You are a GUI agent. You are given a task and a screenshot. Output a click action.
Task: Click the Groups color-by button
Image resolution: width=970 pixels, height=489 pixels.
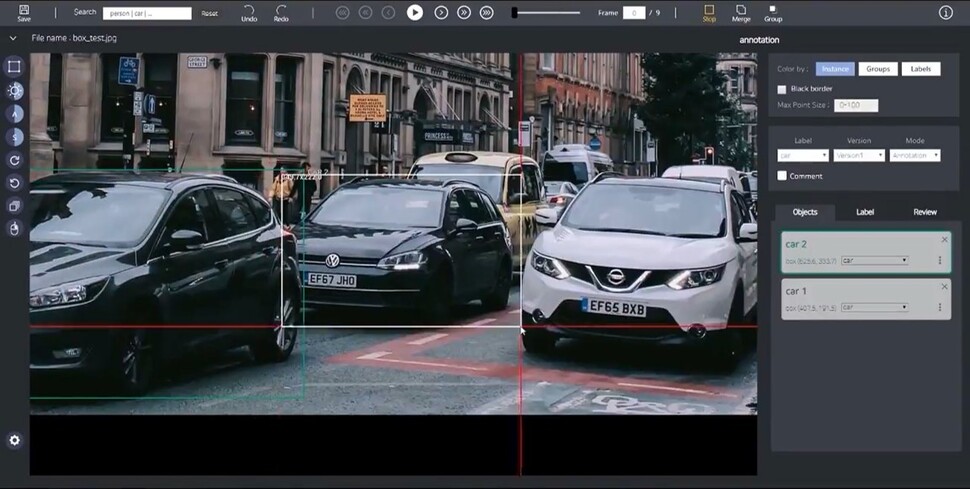tap(877, 69)
